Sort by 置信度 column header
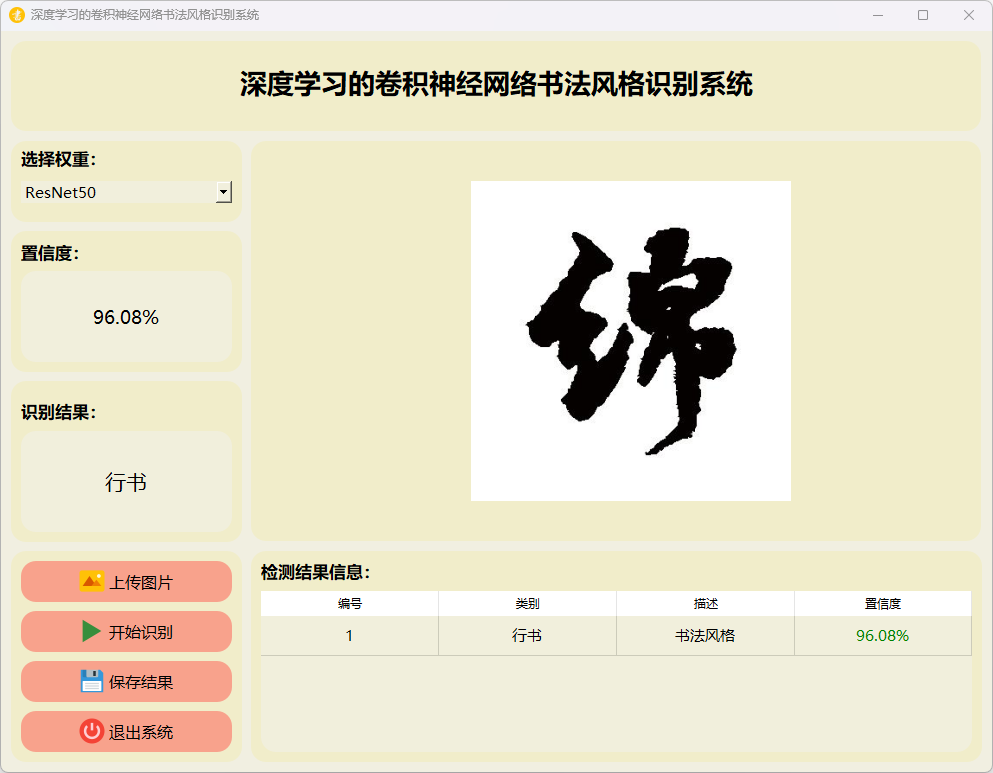This screenshot has height=773, width=993. click(x=882, y=604)
